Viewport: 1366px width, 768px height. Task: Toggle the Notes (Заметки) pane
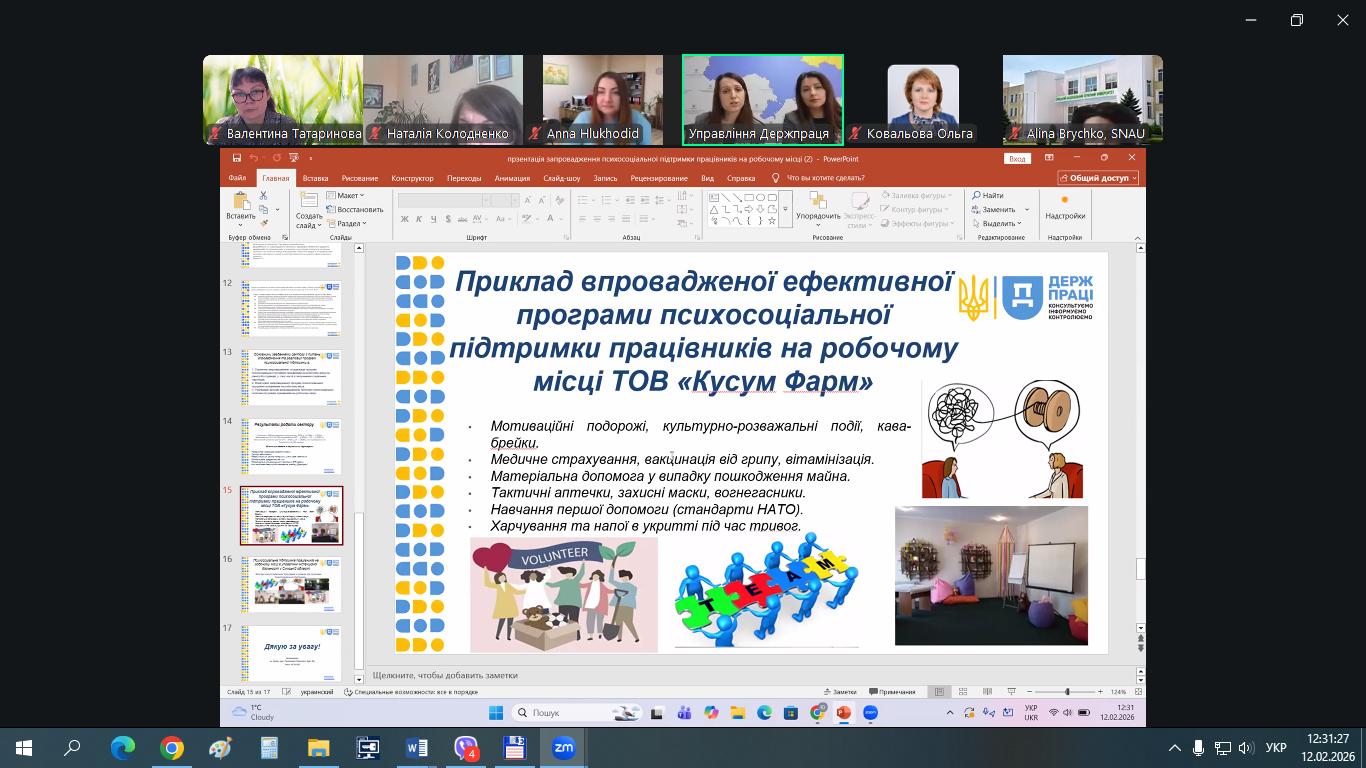click(839, 692)
